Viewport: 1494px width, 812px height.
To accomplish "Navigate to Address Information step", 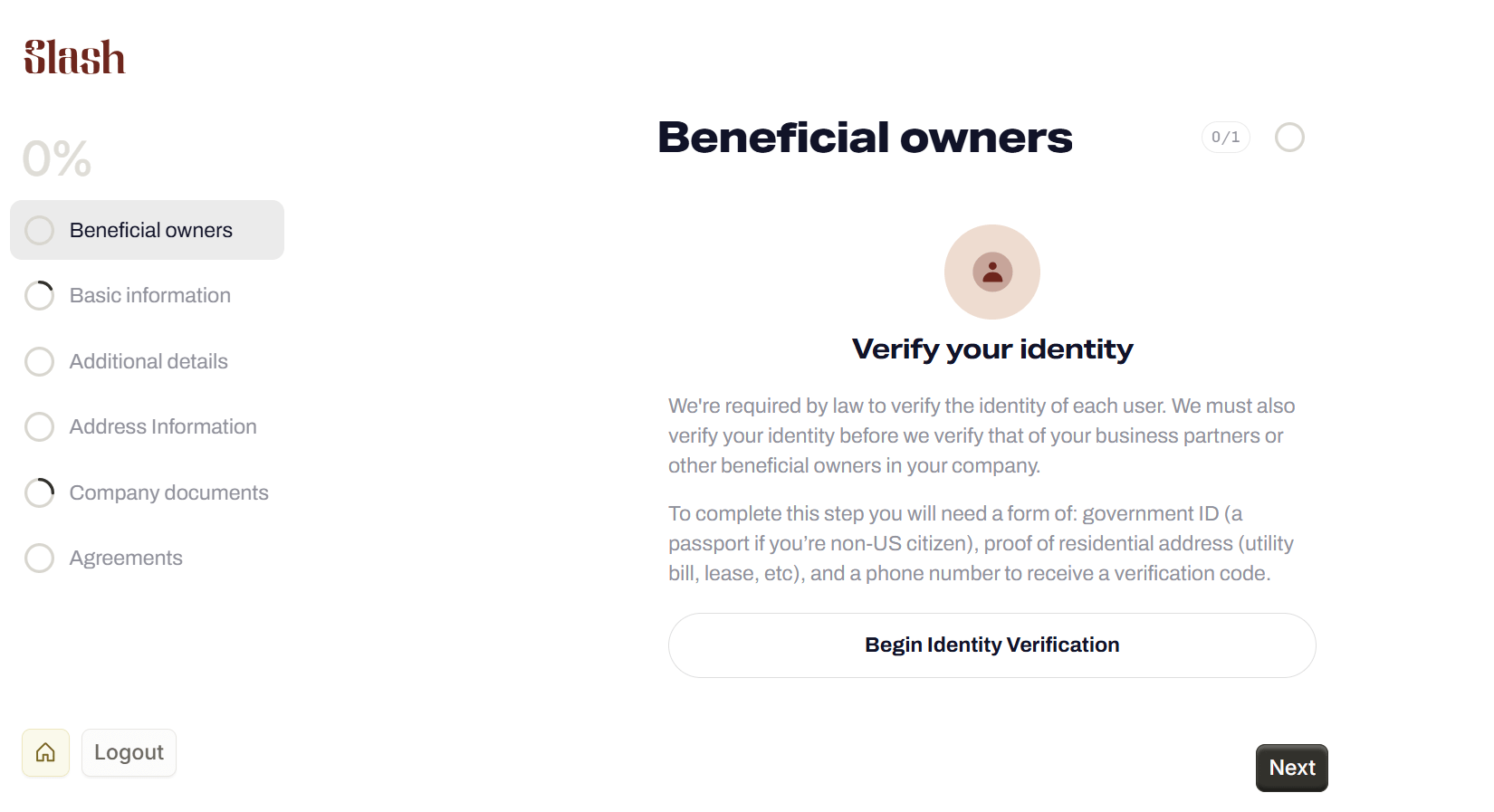I will [163, 426].
